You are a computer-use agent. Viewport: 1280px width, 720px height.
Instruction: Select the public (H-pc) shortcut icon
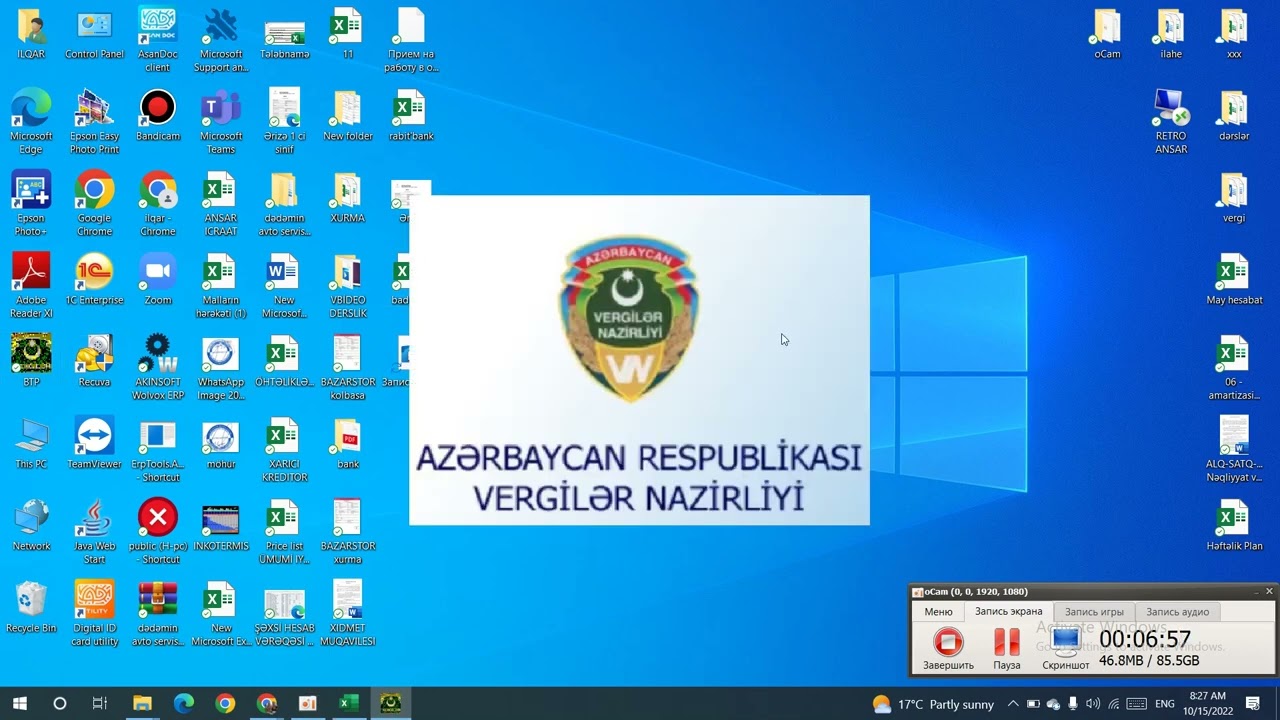click(x=157, y=532)
